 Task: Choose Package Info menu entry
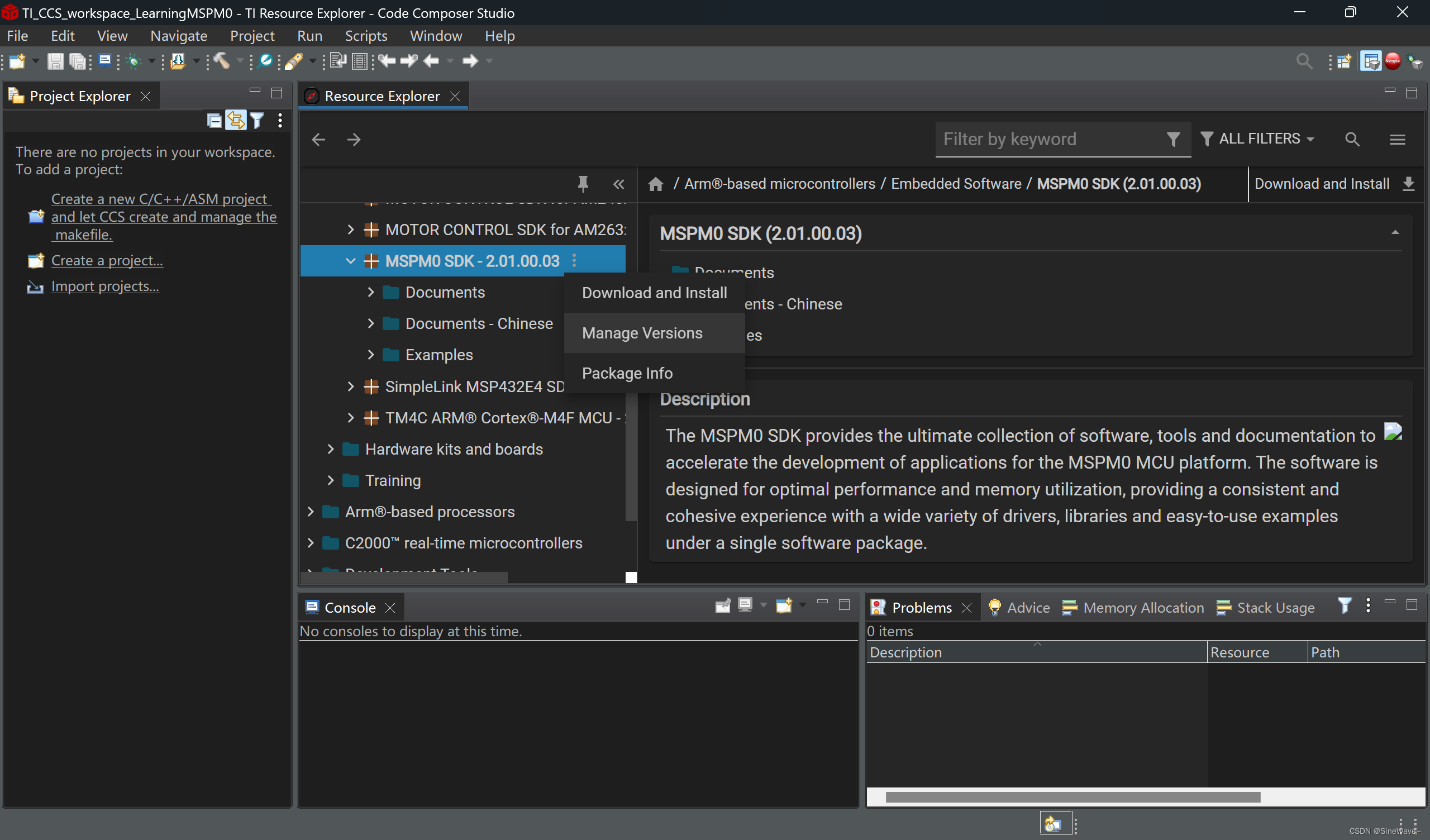654,373
